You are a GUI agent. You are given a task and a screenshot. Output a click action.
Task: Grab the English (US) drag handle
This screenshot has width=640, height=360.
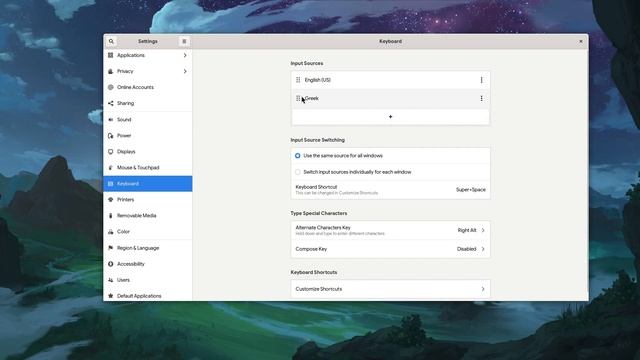pos(298,80)
